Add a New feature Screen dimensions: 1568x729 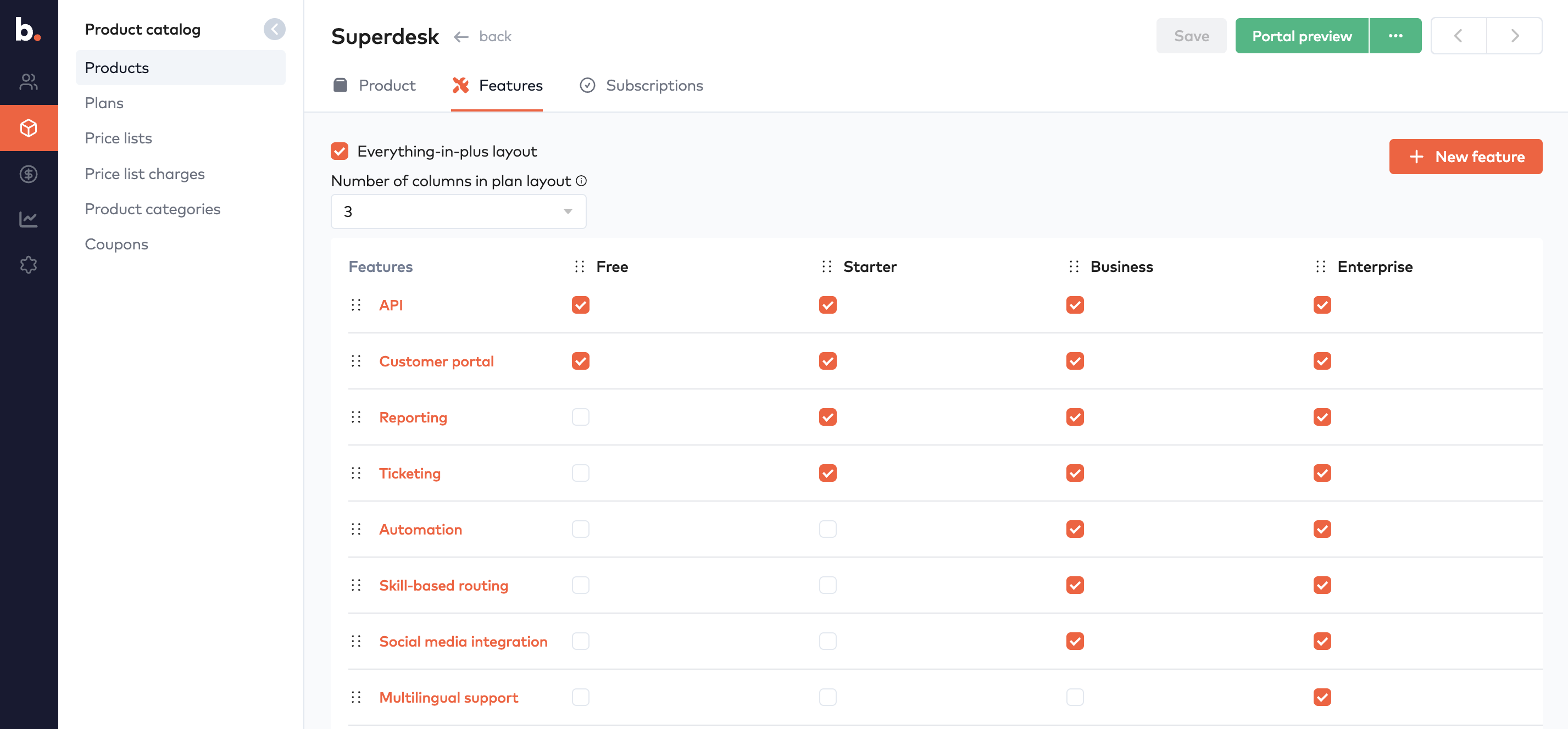pos(1465,157)
